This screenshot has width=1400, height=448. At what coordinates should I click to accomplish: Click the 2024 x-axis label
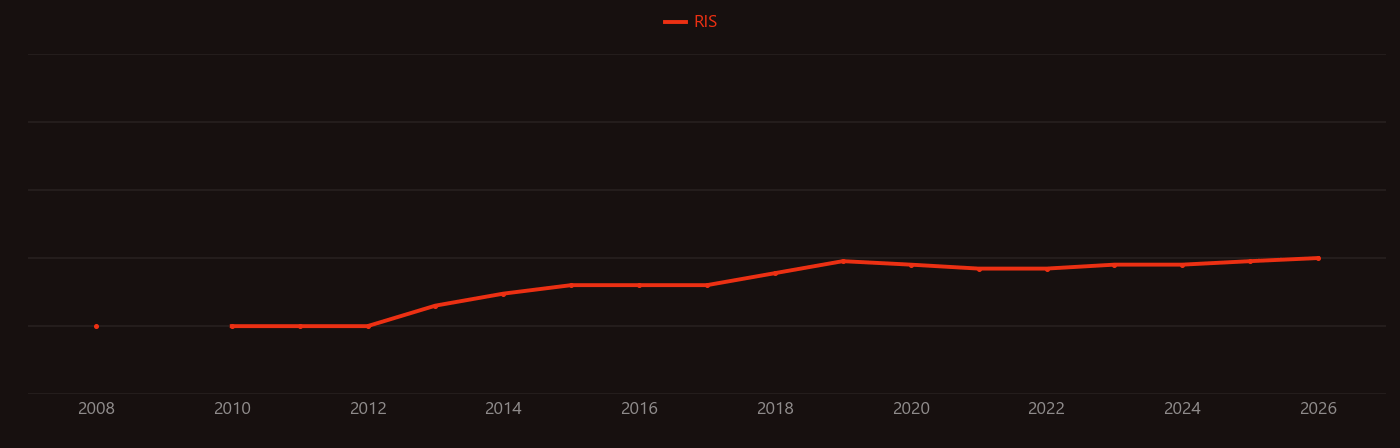pos(1182,409)
